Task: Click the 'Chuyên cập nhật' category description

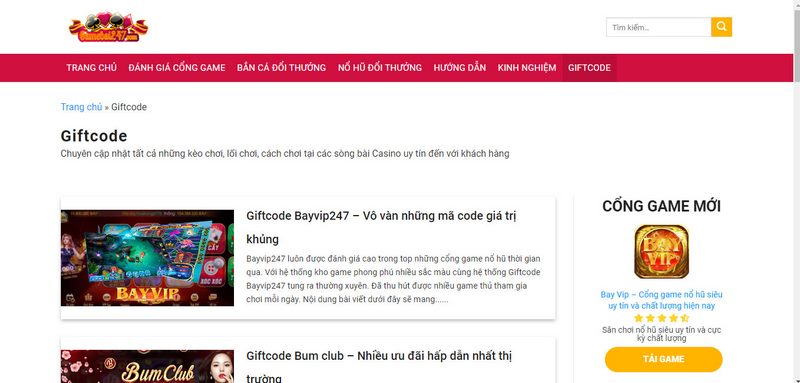Action: [x=285, y=154]
